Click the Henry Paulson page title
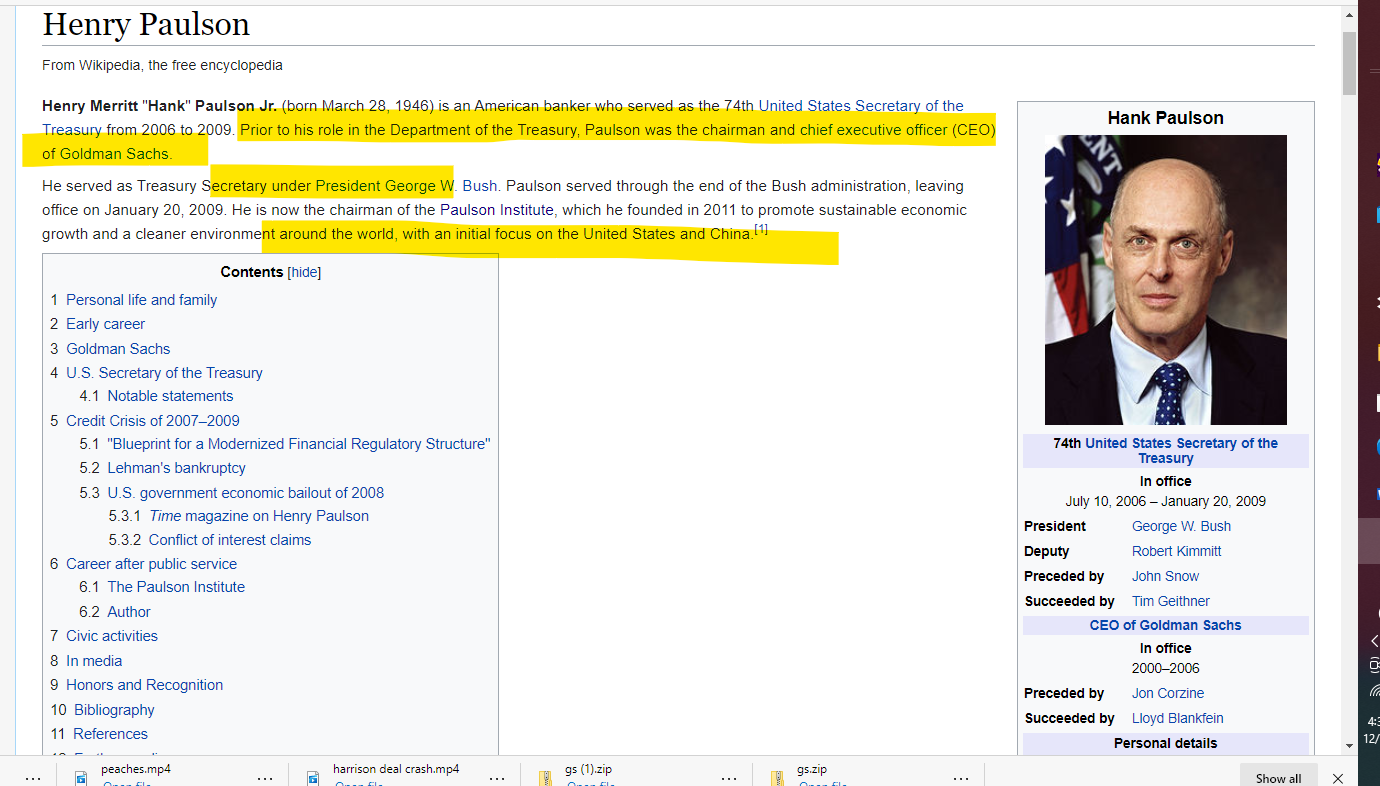The width and height of the screenshot is (1380, 786). (146, 24)
